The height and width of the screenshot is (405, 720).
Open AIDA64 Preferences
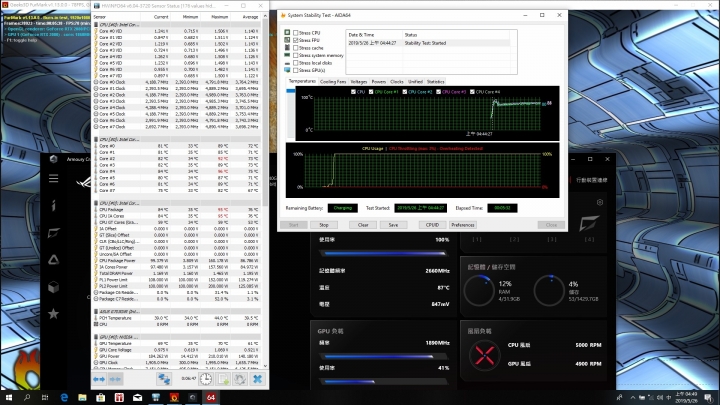(462, 225)
